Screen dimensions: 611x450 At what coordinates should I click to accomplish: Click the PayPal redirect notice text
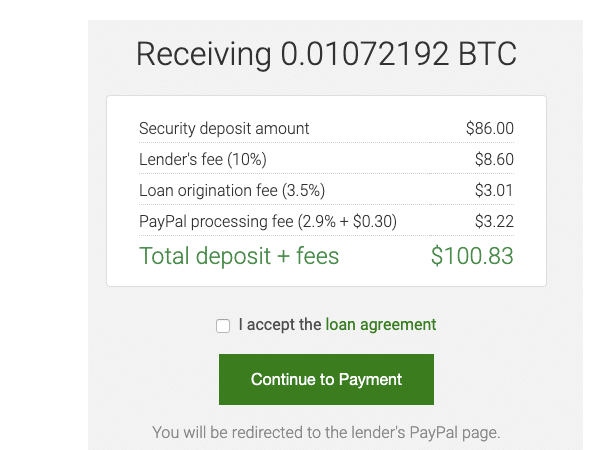[x=326, y=433]
